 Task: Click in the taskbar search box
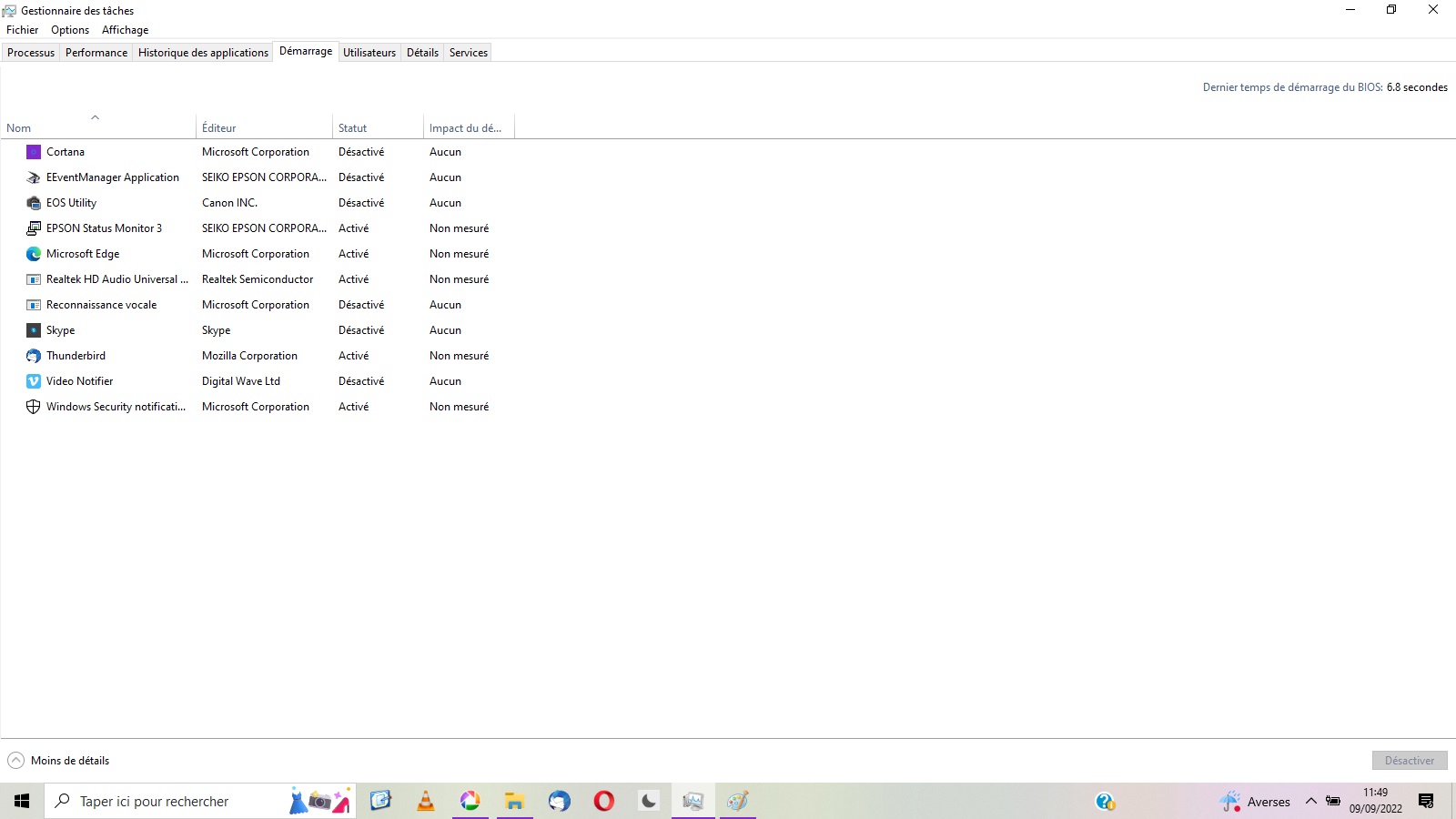point(200,801)
